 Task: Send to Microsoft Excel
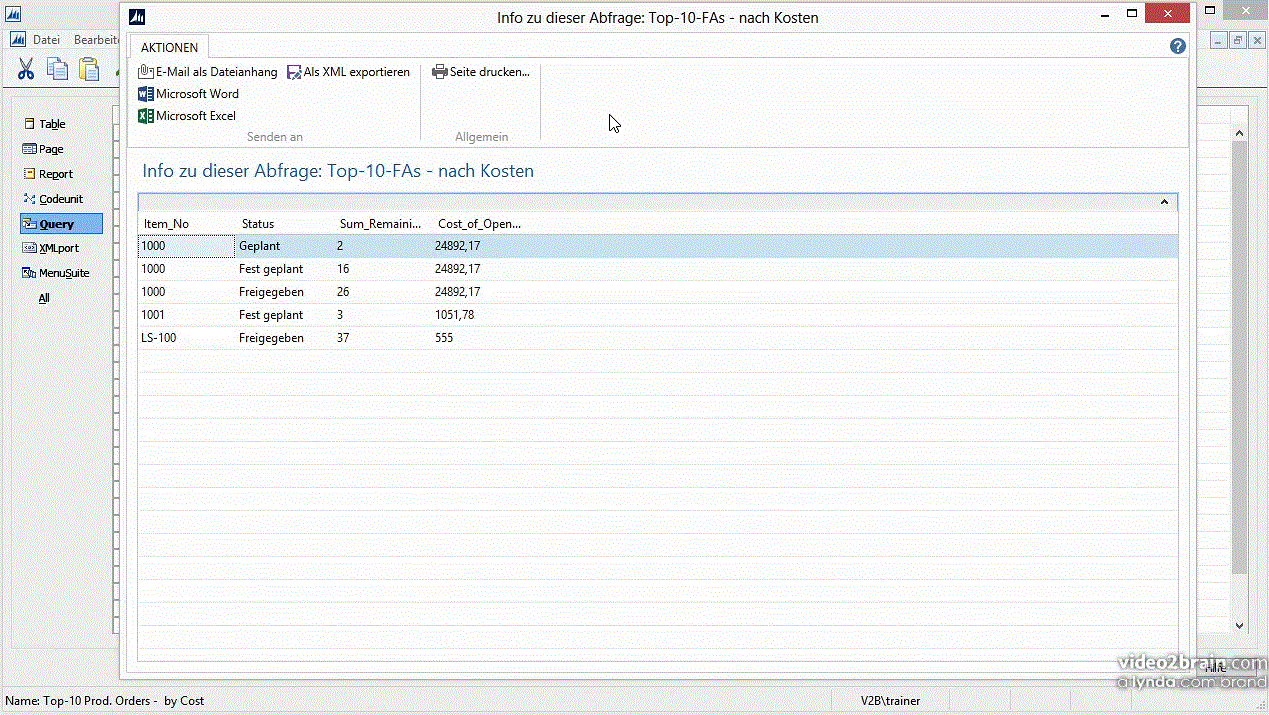(x=187, y=116)
